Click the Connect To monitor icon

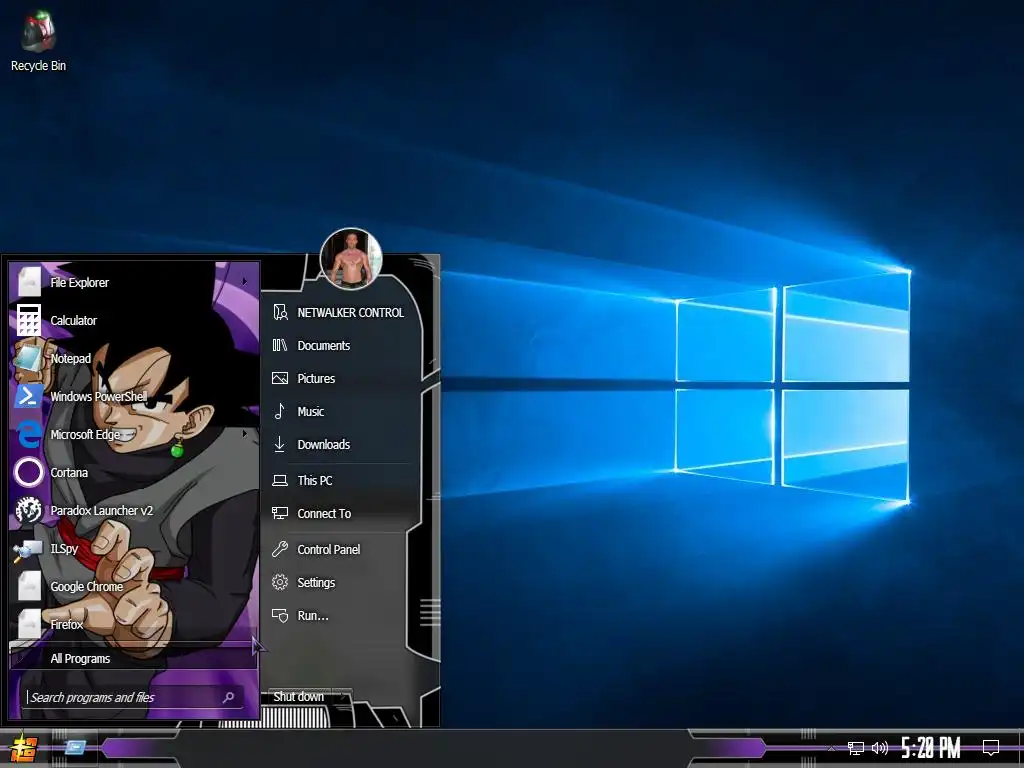[280, 513]
